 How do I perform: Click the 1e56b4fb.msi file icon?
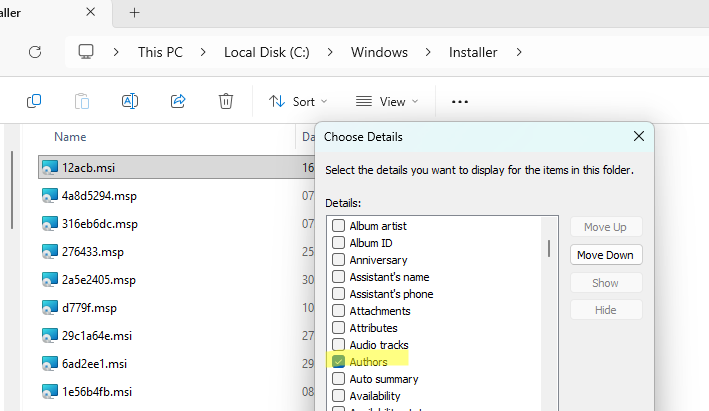pos(50,392)
